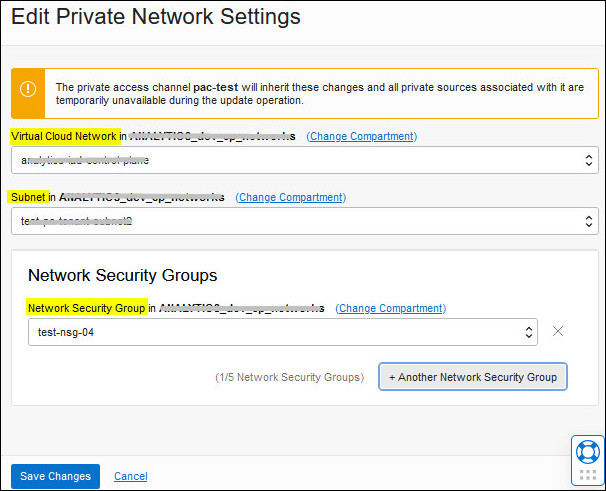Open the help lifebuoy widget

pos(587,452)
